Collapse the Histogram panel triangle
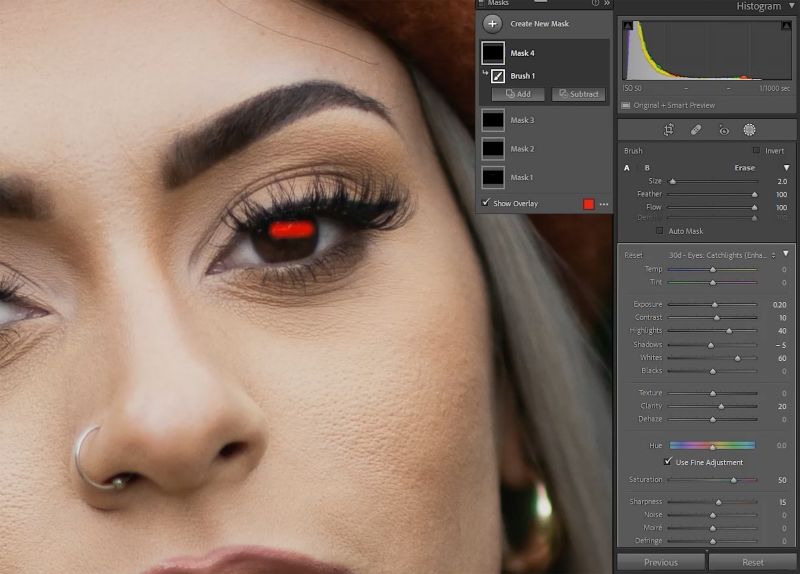800x574 pixels. pyautogui.click(x=791, y=6)
